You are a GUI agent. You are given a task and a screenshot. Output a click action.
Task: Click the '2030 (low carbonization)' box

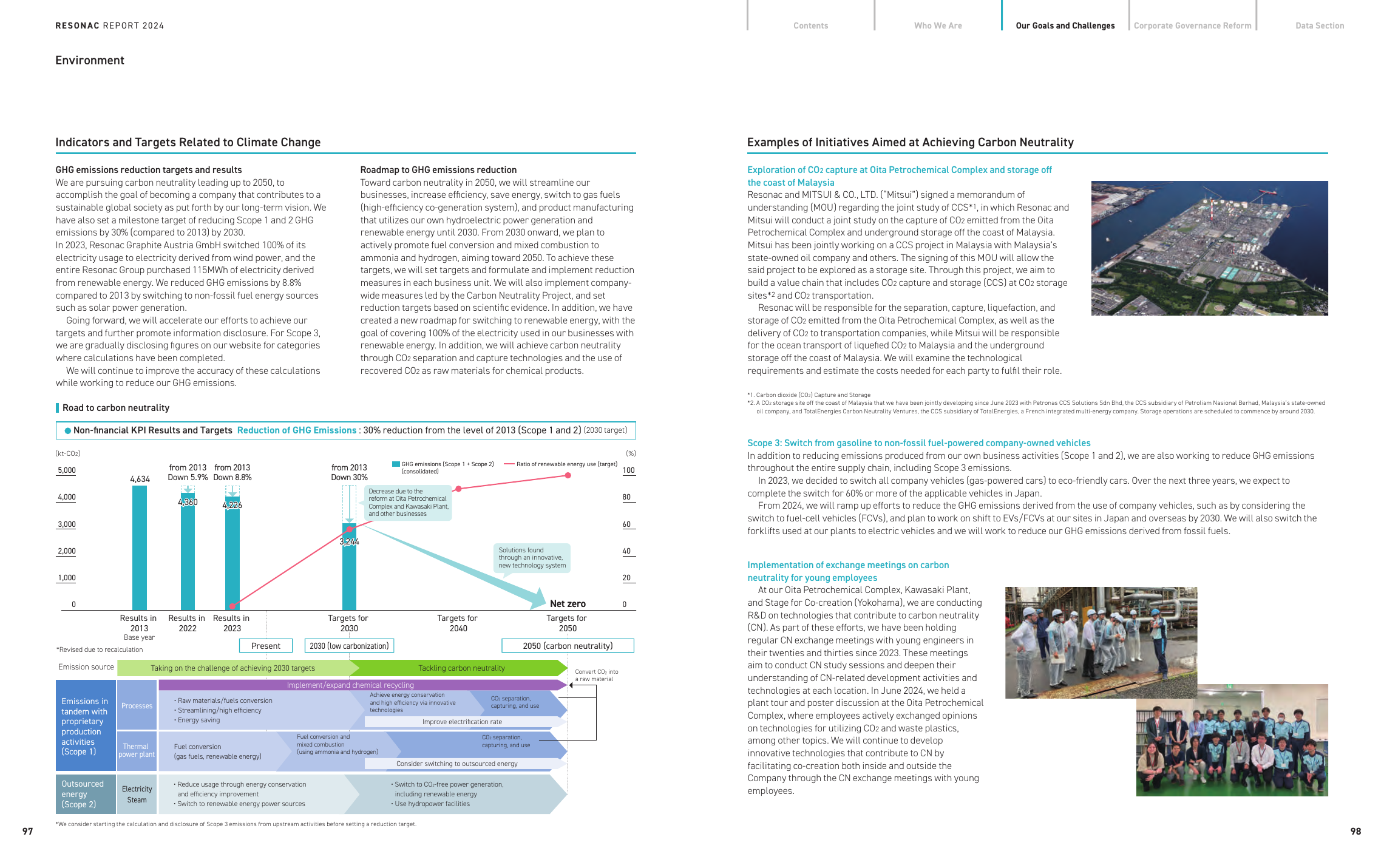[349, 646]
